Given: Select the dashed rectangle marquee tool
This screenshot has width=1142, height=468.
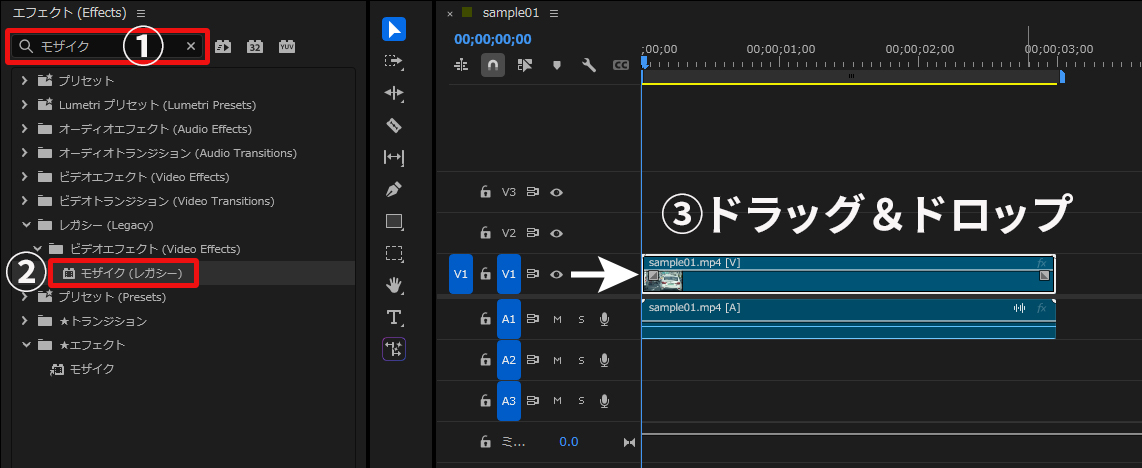Looking at the screenshot, I should click(394, 253).
